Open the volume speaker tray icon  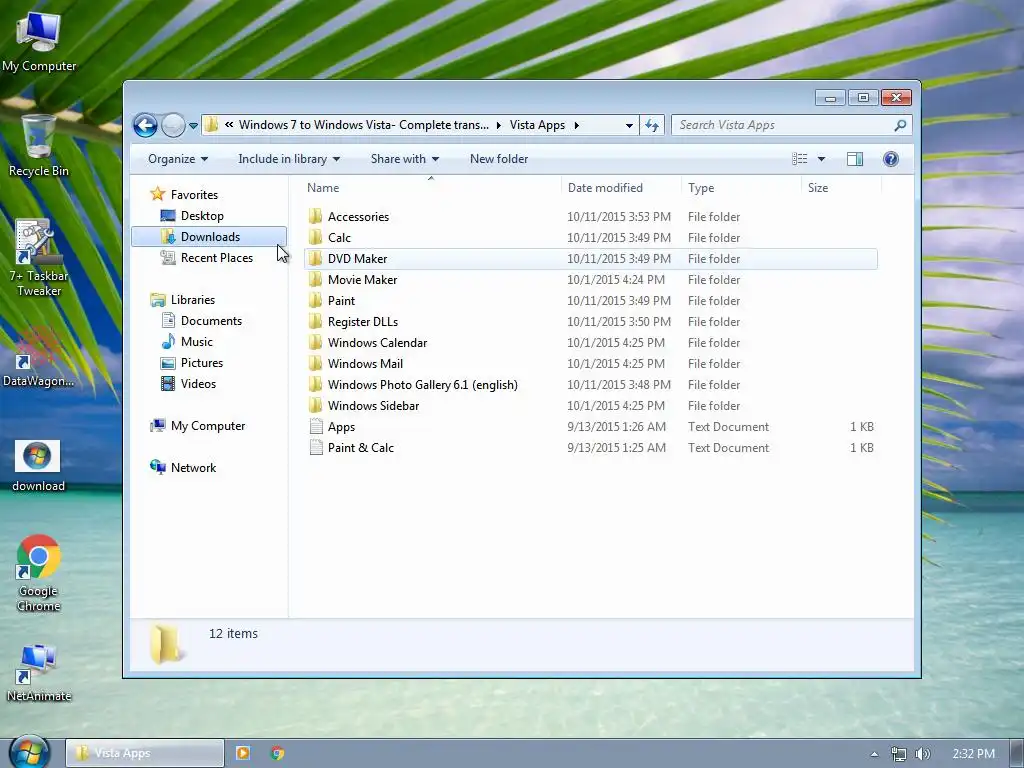tap(922, 754)
